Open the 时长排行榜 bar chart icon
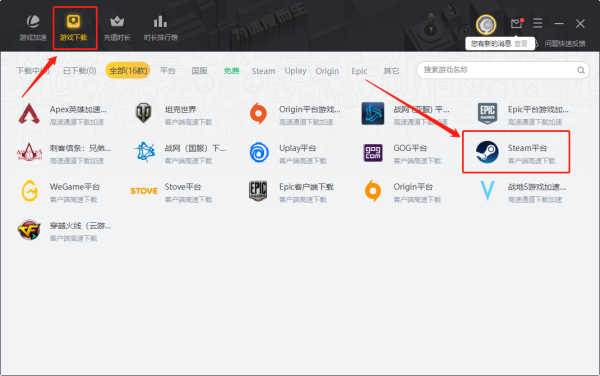600x376 pixels. pyautogui.click(x=160, y=21)
